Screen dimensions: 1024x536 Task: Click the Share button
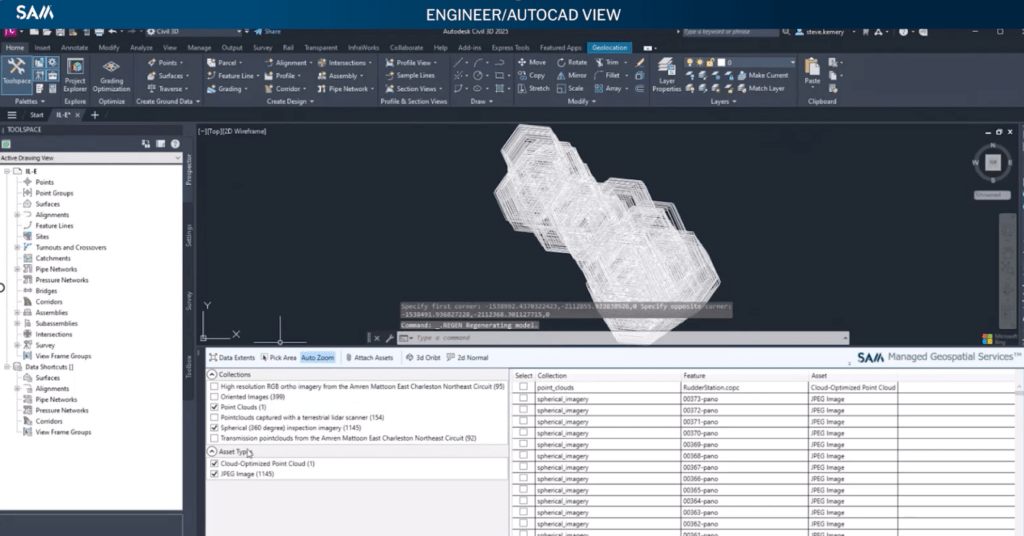(268, 31)
